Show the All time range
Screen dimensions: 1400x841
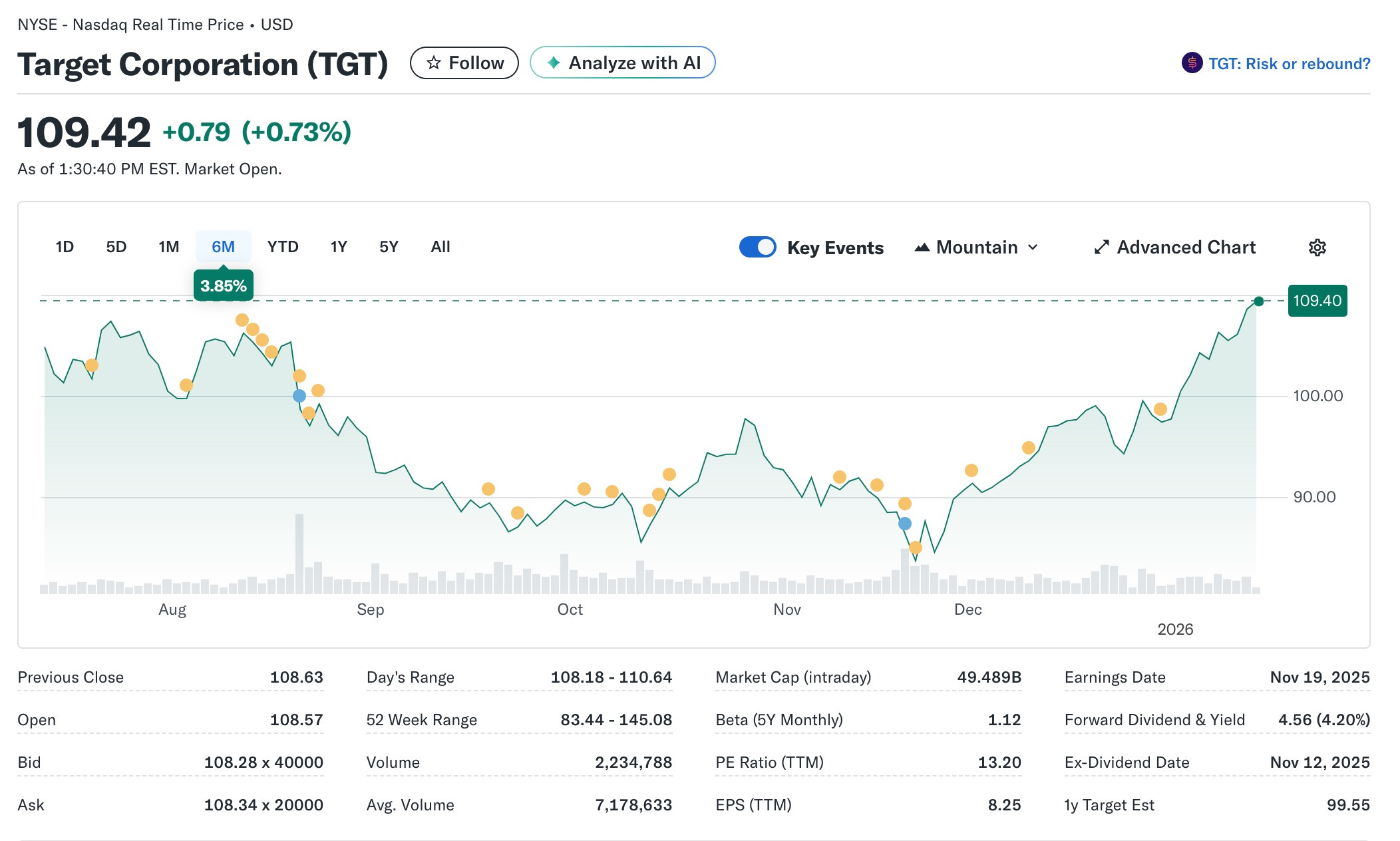(x=440, y=247)
